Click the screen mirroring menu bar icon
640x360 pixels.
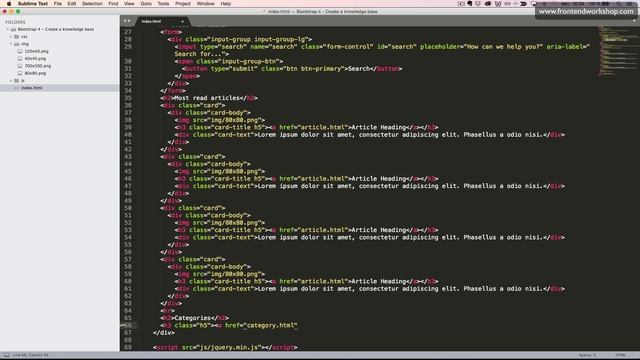tap(533, 4)
